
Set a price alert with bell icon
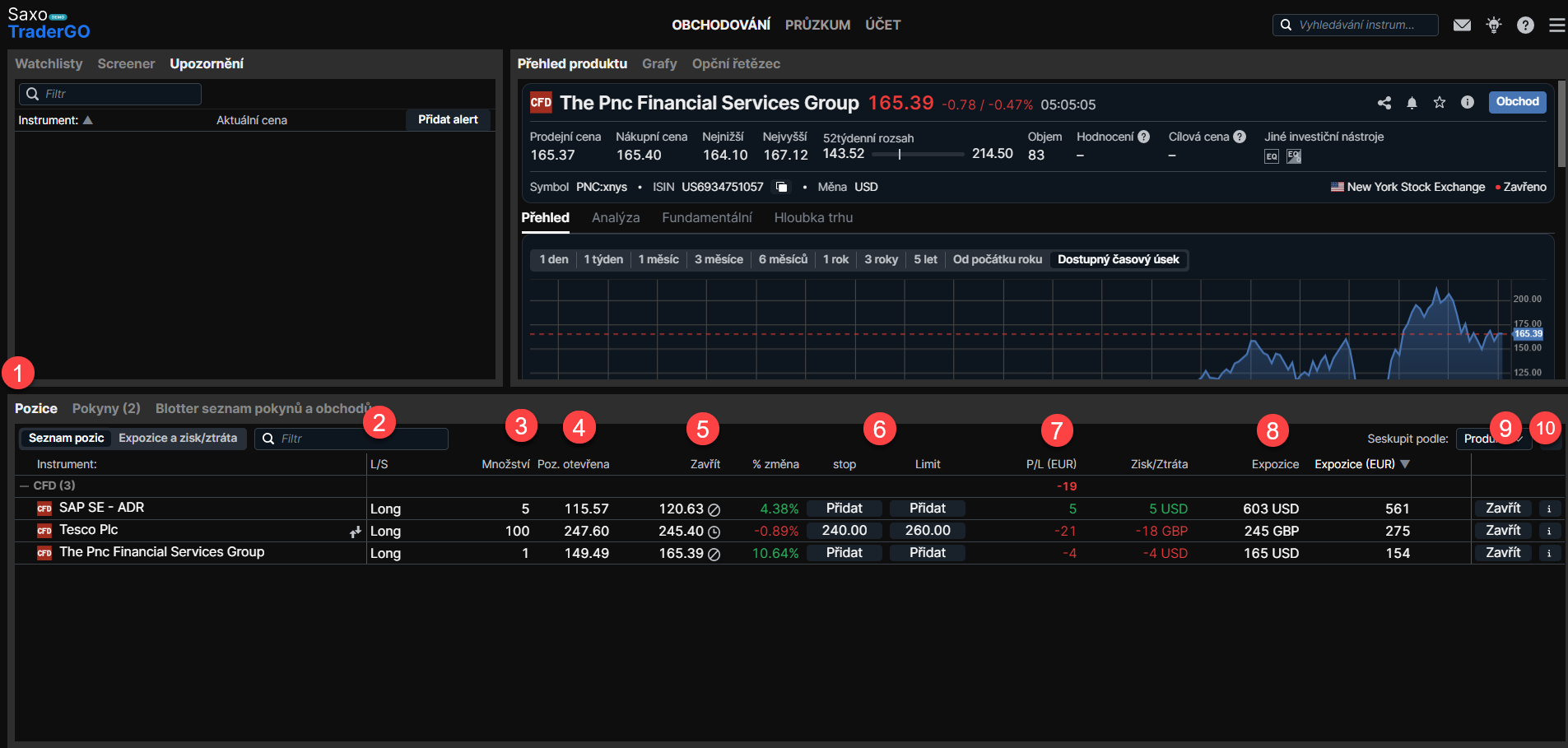click(x=1412, y=103)
